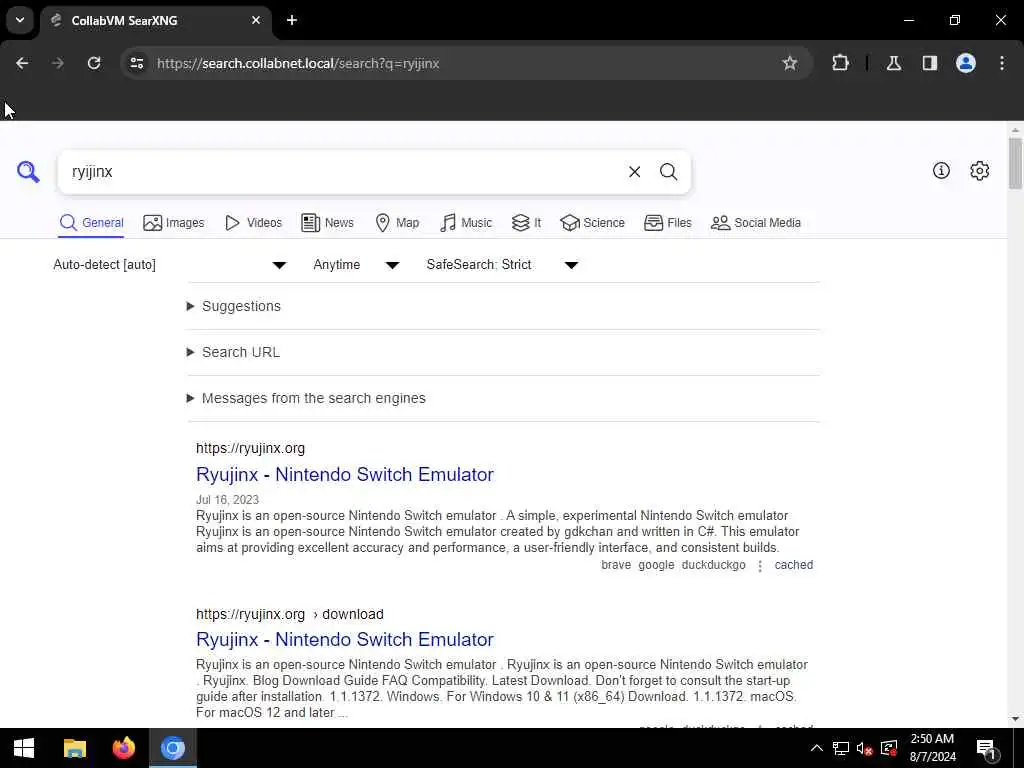Show hidden system tray icons
Viewport: 1024px width, 768px height.
pos(817,748)
